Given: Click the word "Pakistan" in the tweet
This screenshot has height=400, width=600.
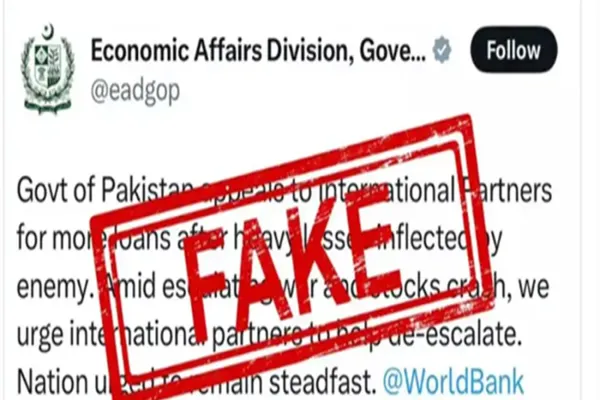Looking at the screenshot, I should tap(147, 190).
